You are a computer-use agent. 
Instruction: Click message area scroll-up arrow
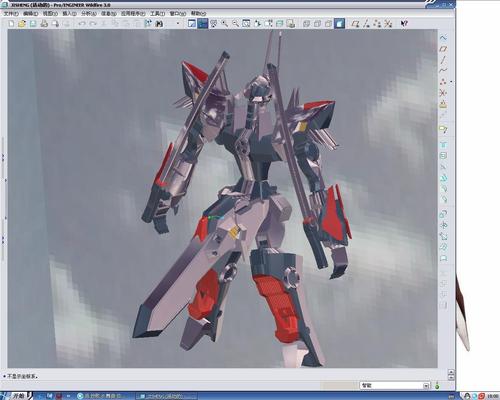451,372
